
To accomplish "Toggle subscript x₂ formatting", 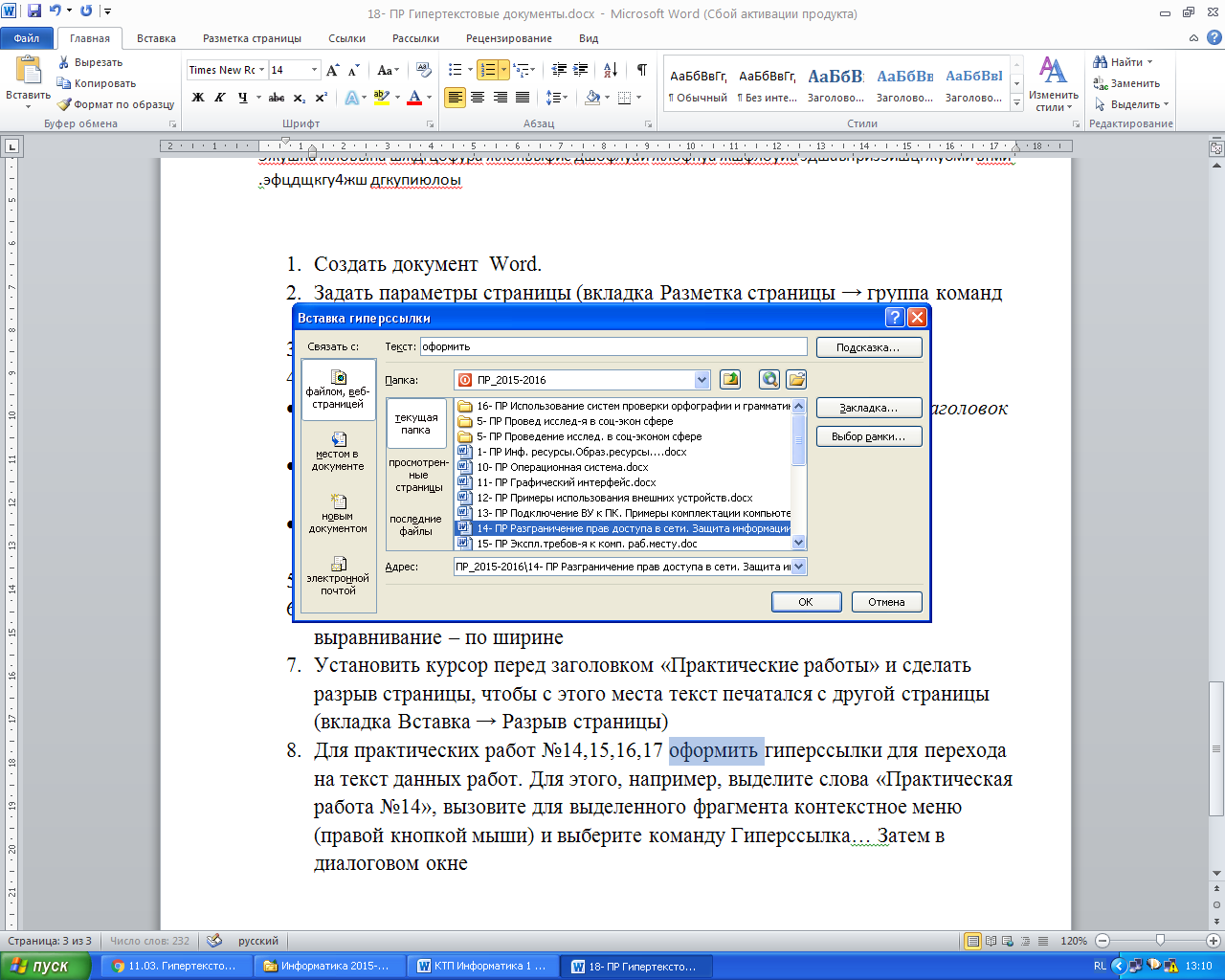I will coord(299,98).
